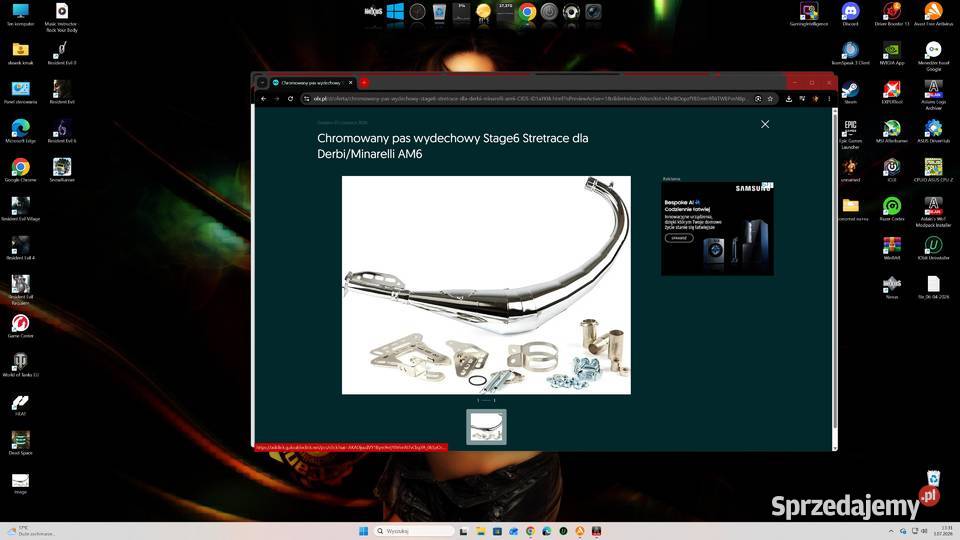Bookmark this page with the star icon
960x540 pixels.
pyautogui.click(x=770, y=99)
